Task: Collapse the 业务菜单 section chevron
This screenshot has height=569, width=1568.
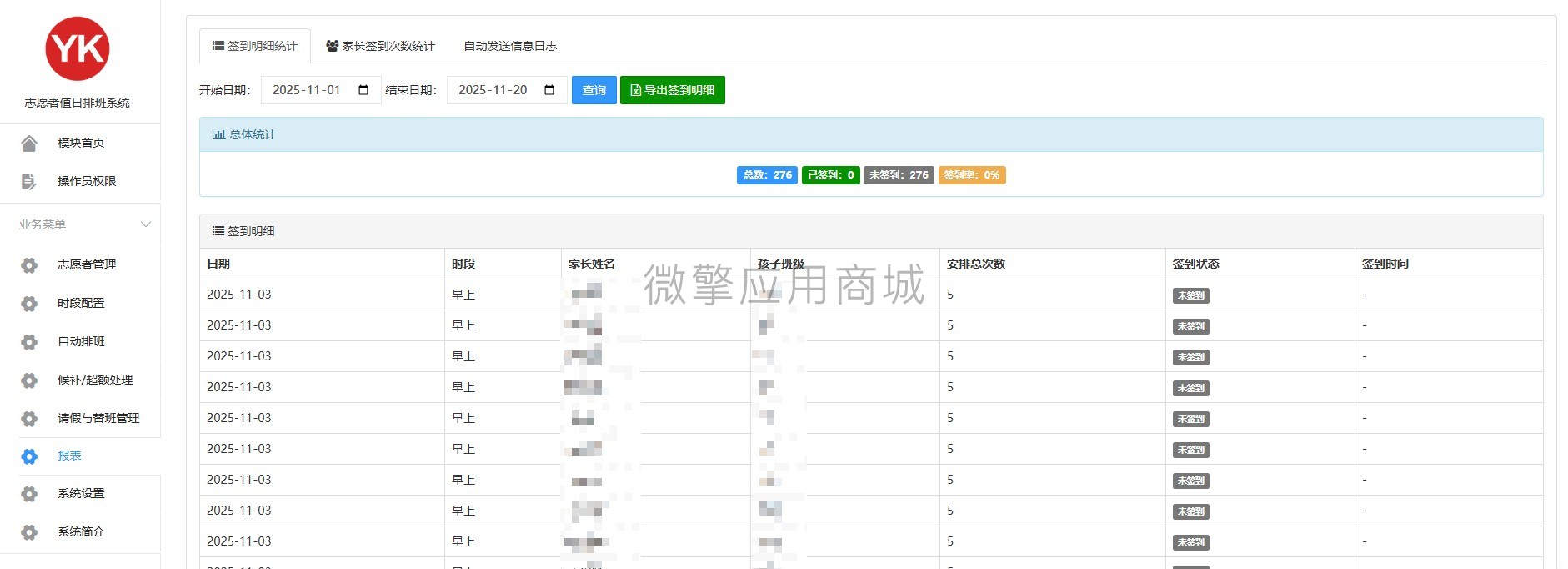Action: pyautogui.click(x=146, y=224)
